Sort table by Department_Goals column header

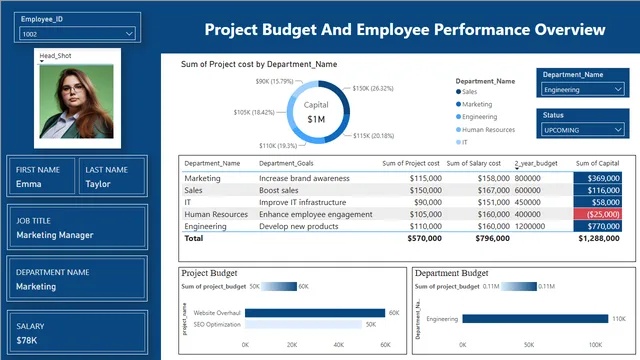(286, 163)
